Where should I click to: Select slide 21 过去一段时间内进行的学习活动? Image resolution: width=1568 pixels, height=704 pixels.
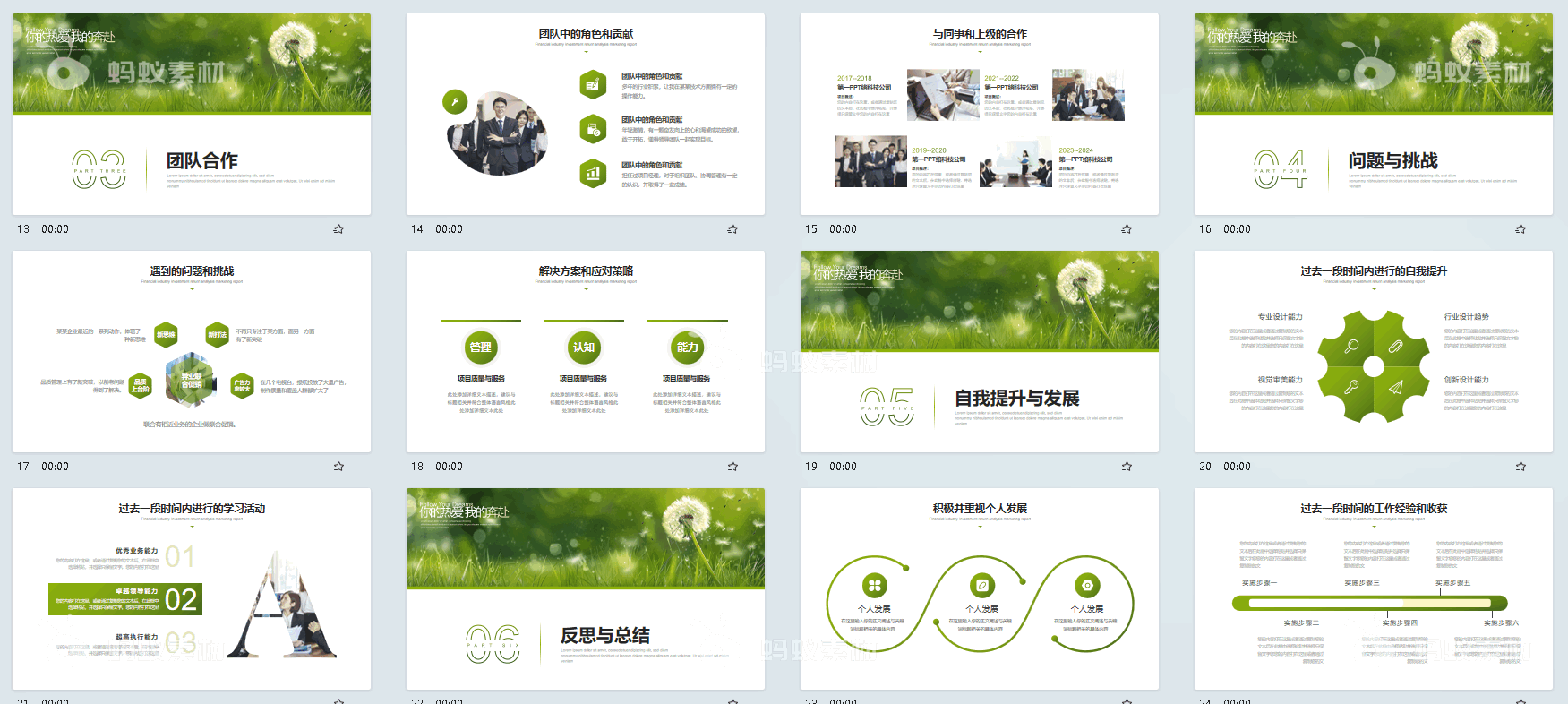click(192, 588)
